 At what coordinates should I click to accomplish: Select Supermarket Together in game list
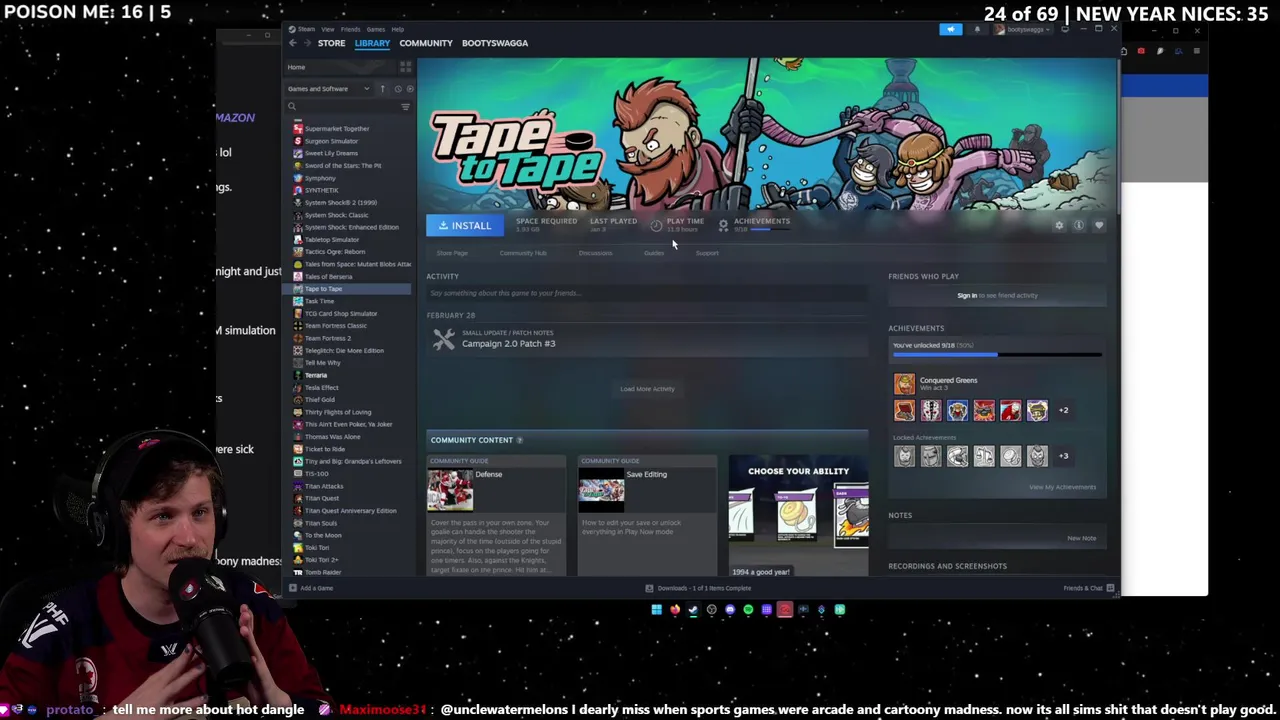[337, 129]
